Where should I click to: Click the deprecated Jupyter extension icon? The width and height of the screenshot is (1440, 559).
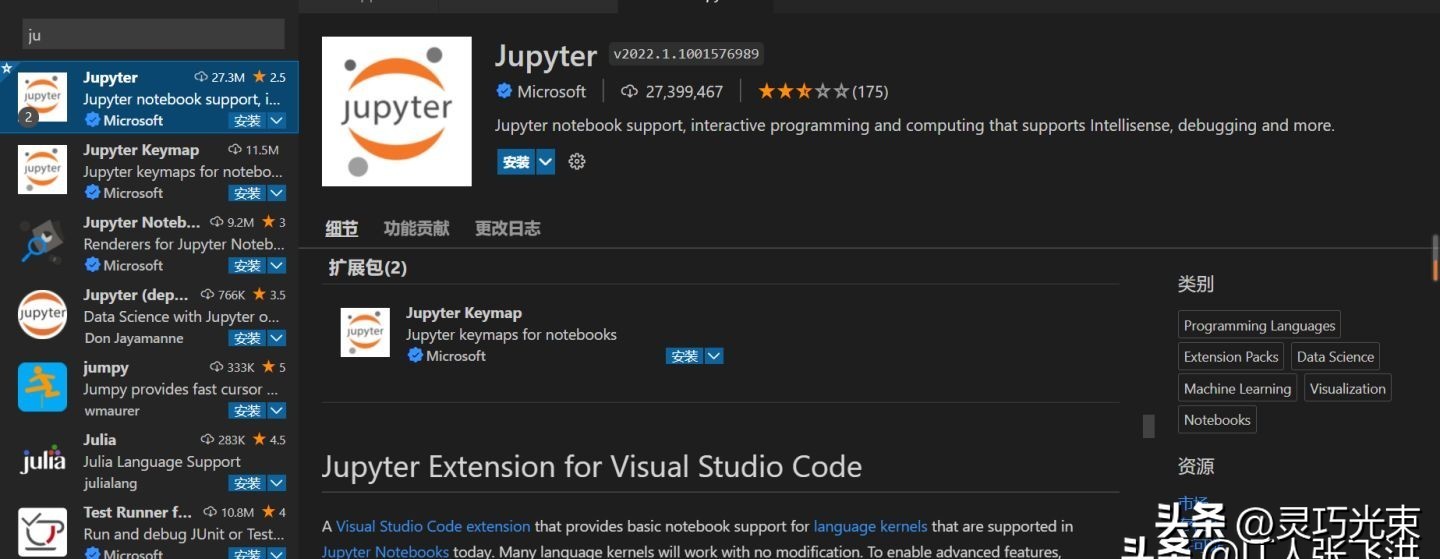[x=42, y=315]
